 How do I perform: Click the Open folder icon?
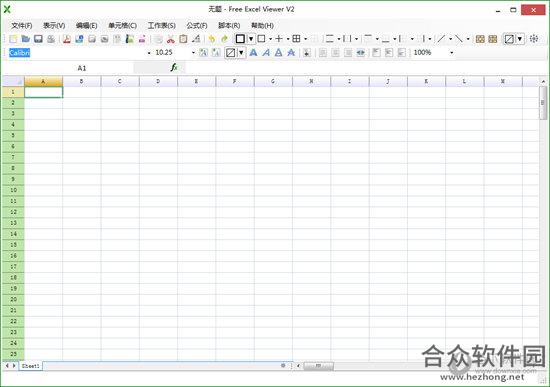pyautogui.click(x=26, y=39)
